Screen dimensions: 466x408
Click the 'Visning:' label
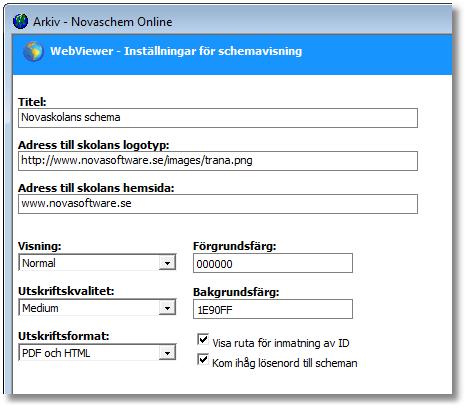point(40,246)
